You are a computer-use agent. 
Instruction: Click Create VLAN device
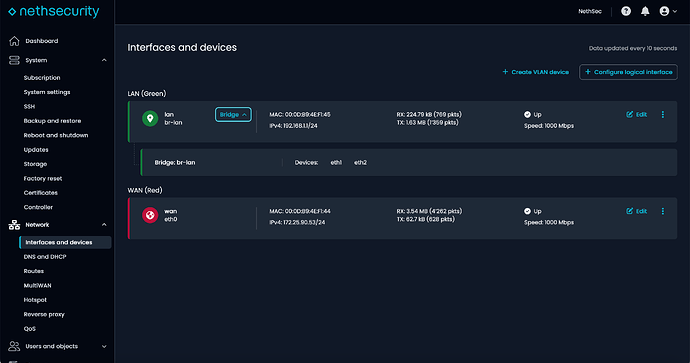(x=536, y=72)
